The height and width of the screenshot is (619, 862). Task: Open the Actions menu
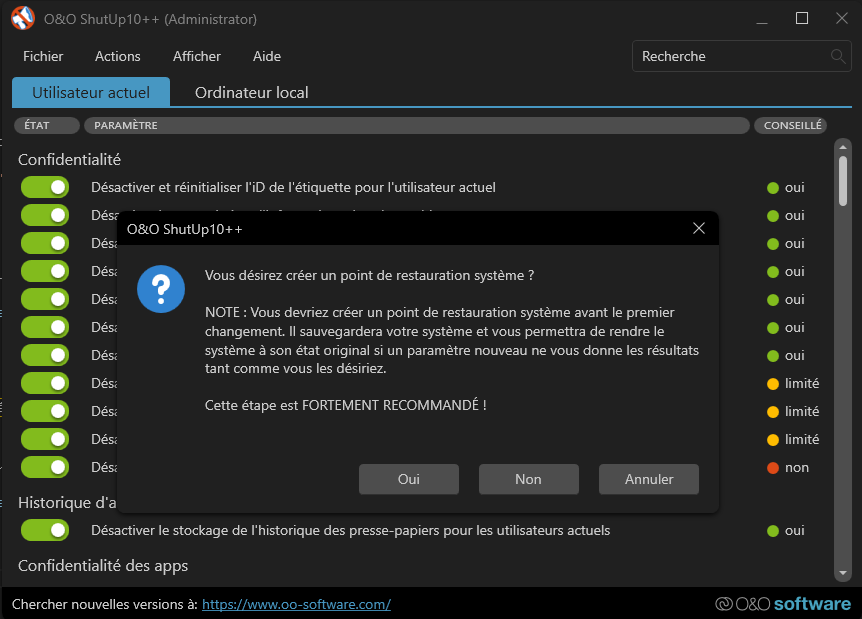[x=118, y=57]
